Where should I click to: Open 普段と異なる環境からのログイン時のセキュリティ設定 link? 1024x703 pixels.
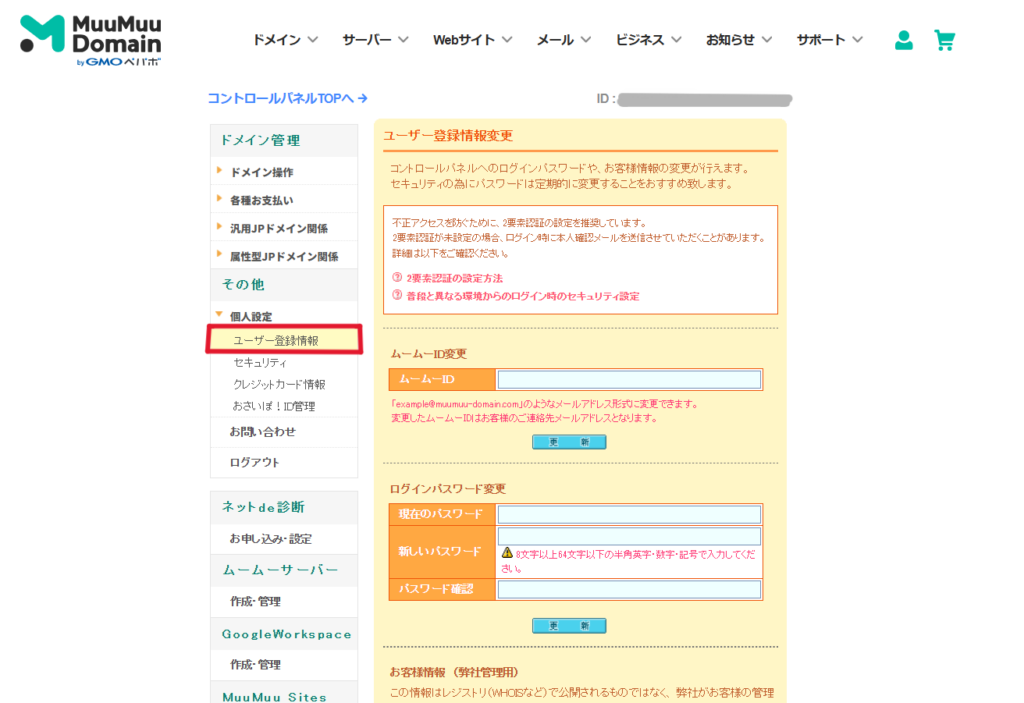point(522,296)
